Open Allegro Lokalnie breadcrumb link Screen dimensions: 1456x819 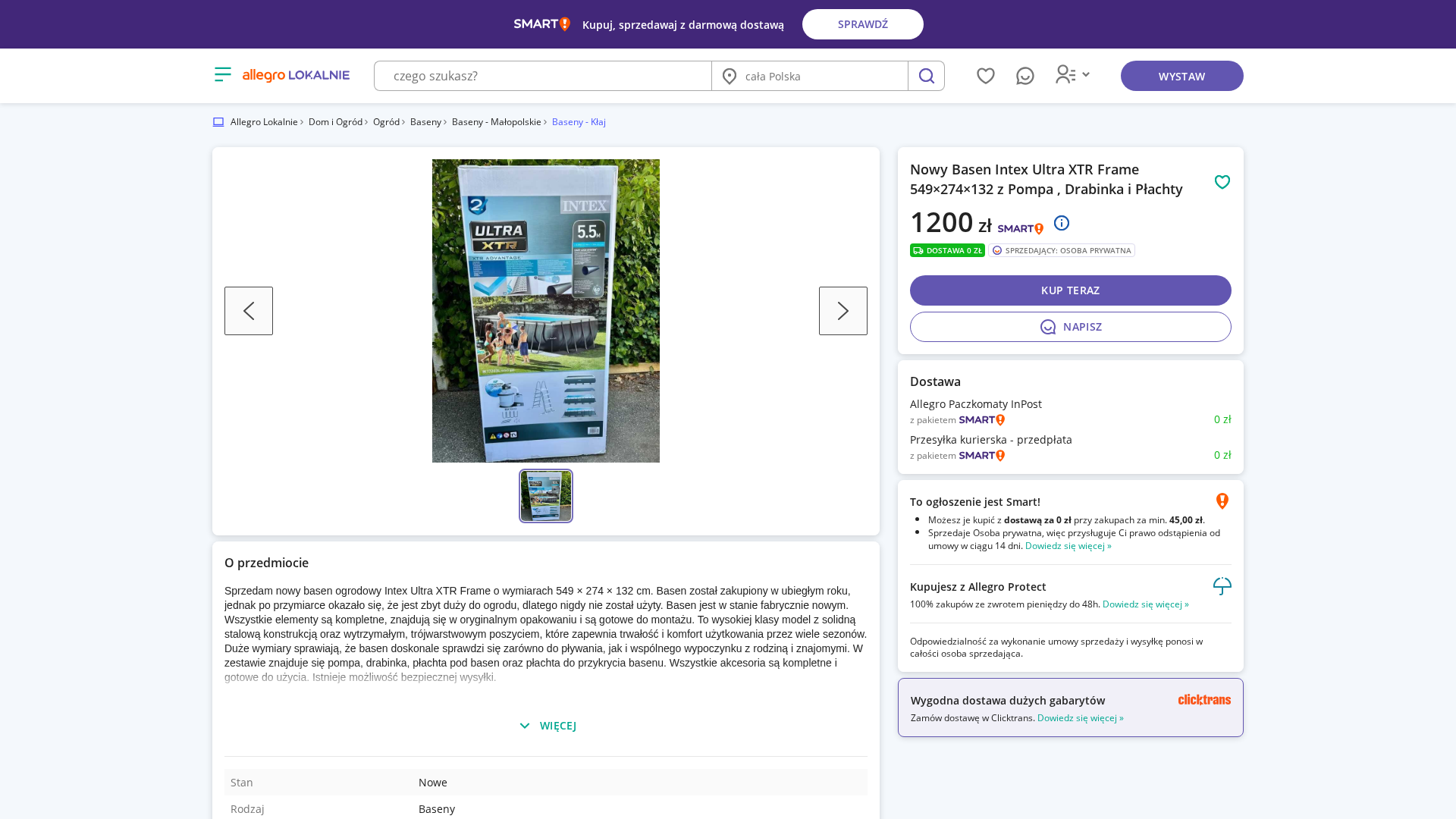pyautogui.click(x=264, y=122)
